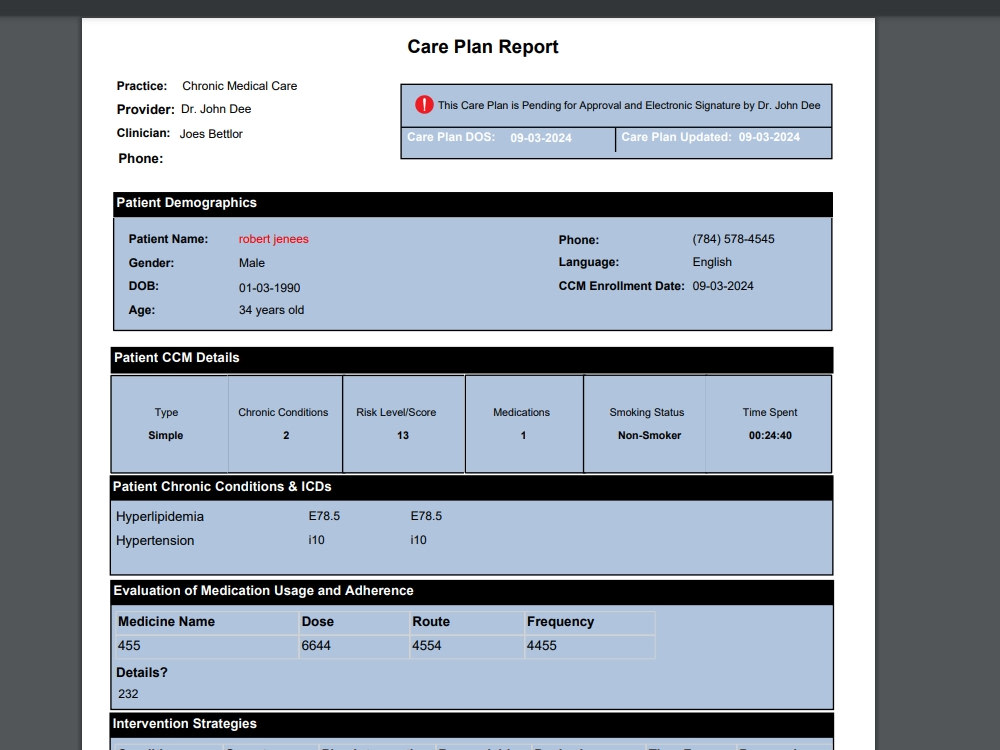Click the pending approval notice text
The image size is (1000, 750).
click(629, 105)
